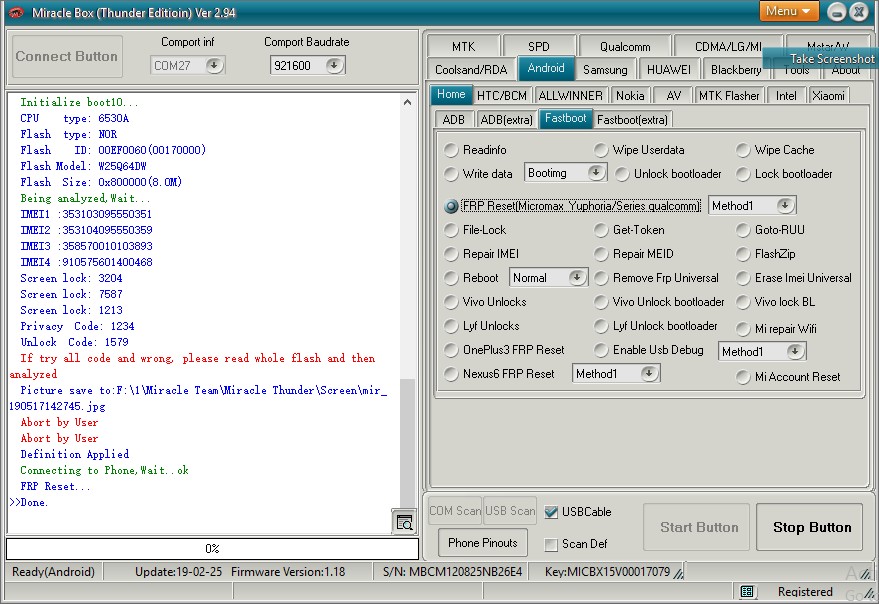
Task: Click the Take Screenshot overlay button
Action: point(821,58)
